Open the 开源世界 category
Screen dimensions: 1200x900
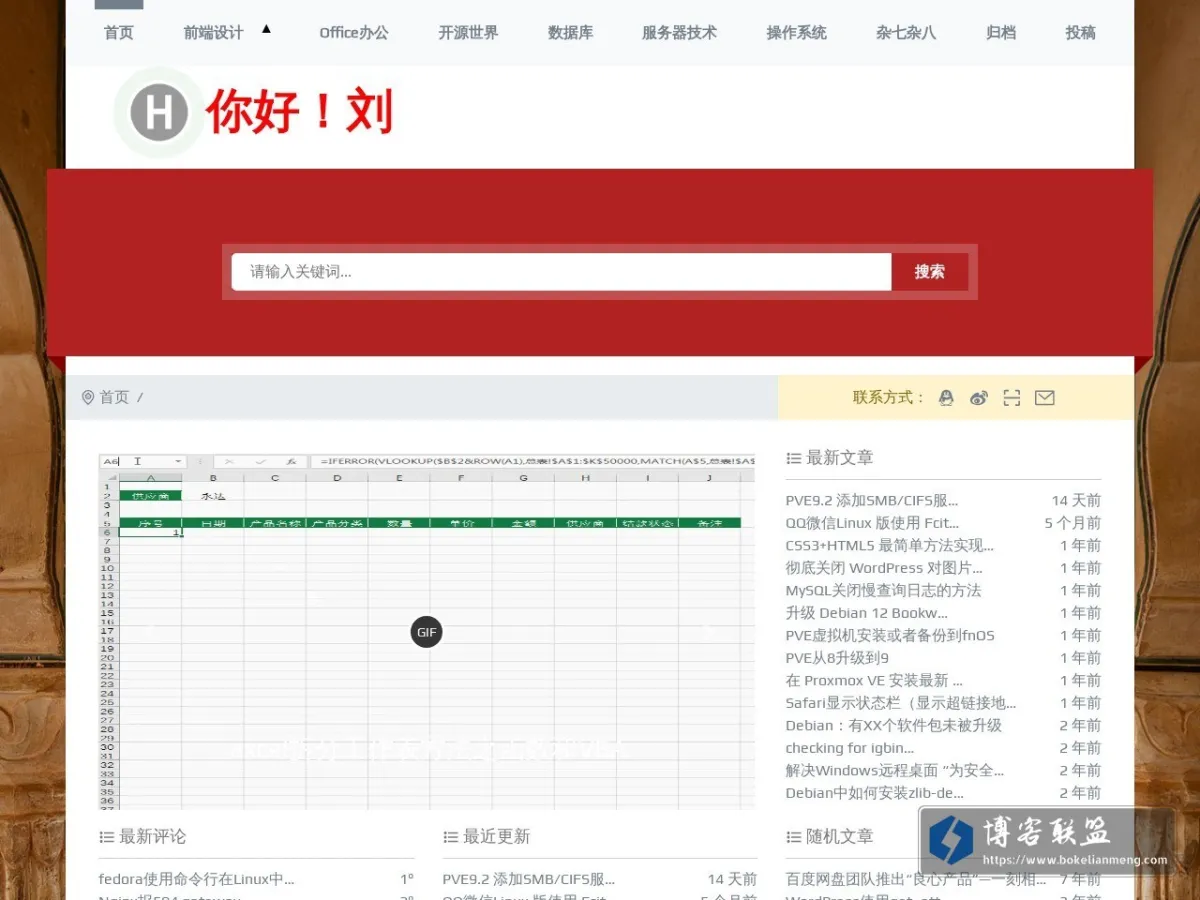pos(468,33)
